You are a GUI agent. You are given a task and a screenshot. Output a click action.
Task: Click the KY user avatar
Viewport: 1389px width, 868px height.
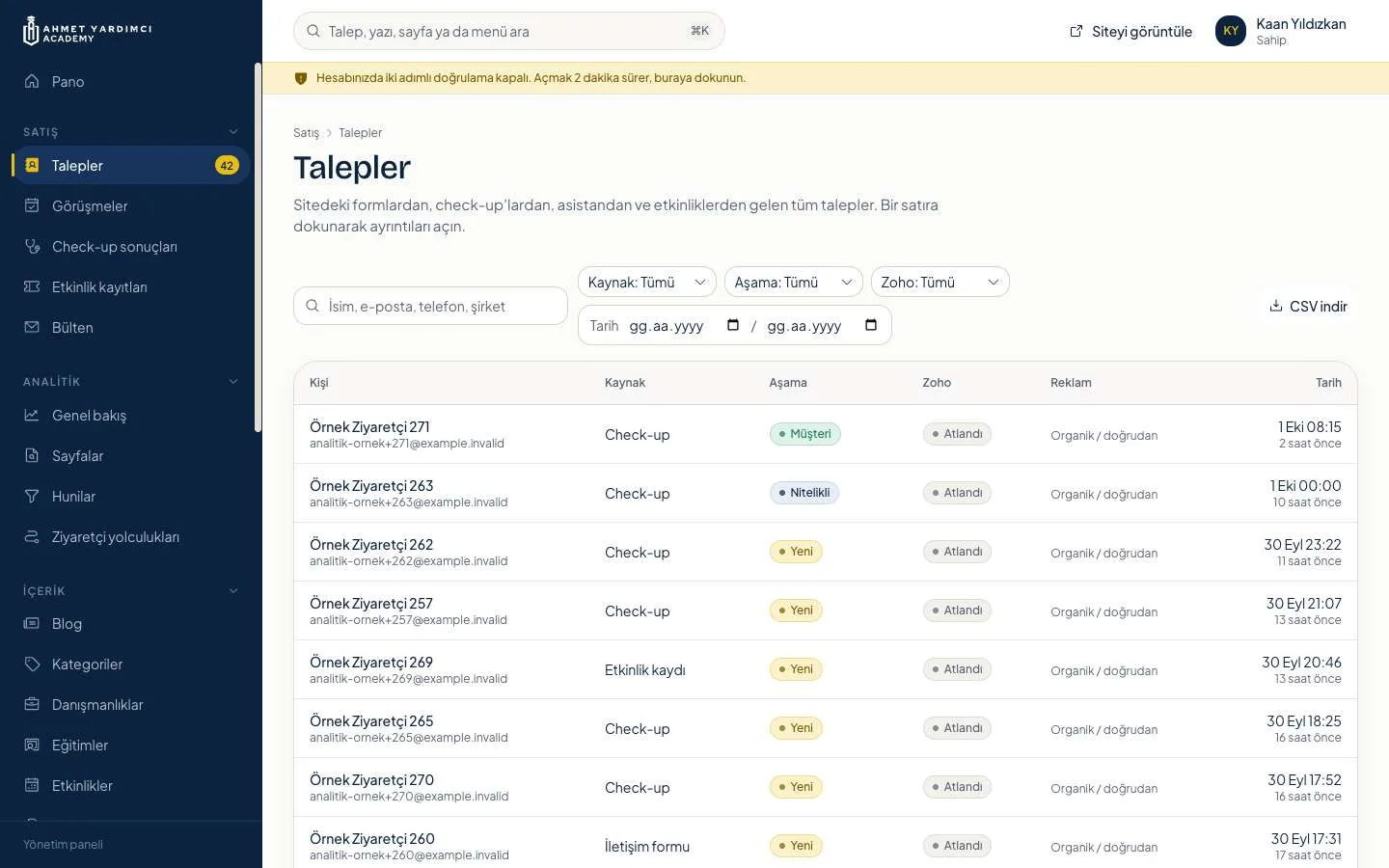click(1231, 31)
